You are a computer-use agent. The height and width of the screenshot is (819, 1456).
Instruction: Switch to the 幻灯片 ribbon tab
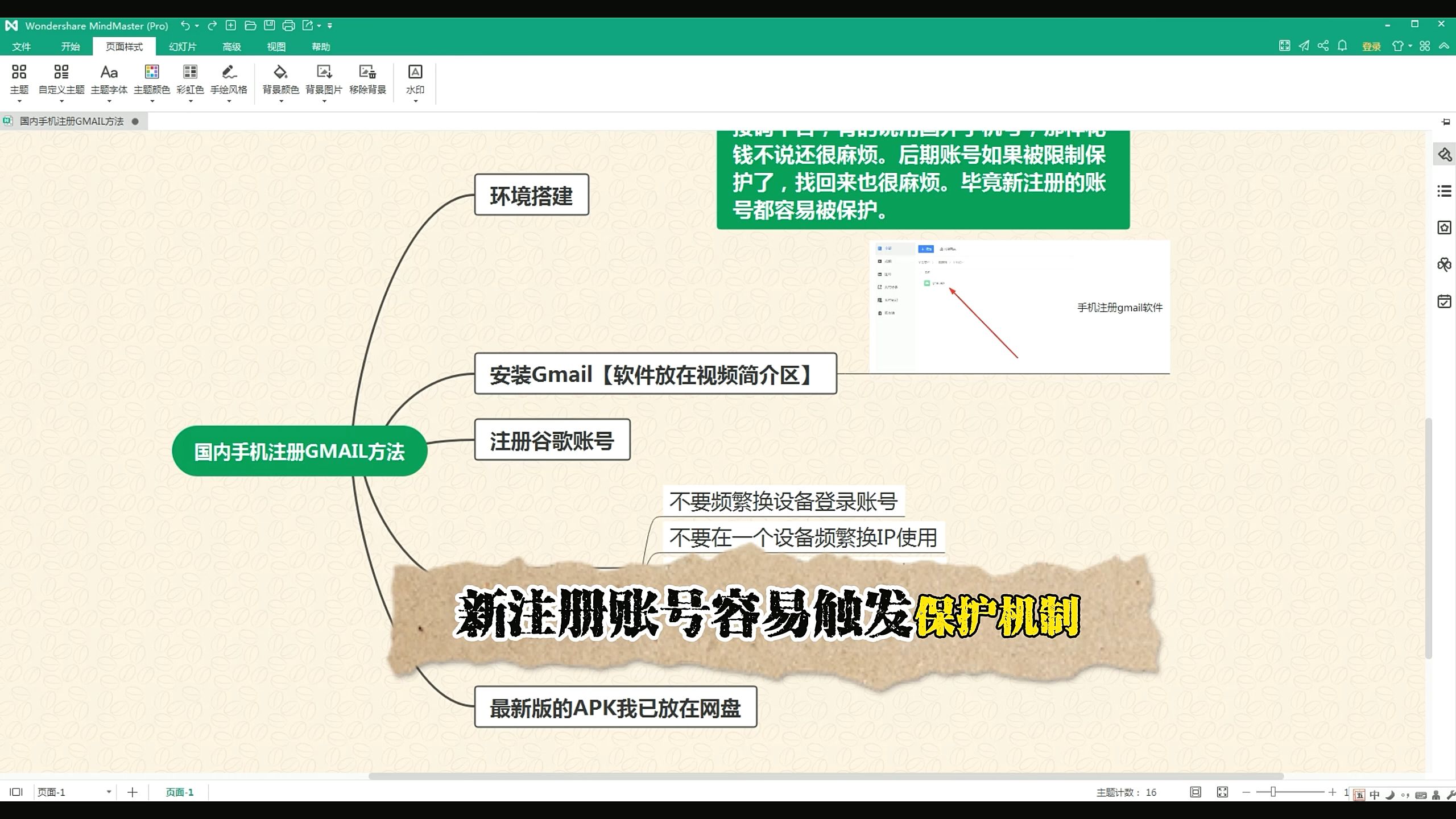click(x=183, y=47)
